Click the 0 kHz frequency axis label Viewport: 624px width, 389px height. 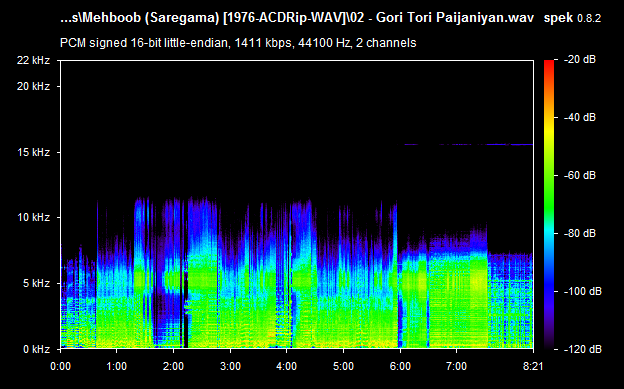click(x=36, y=349)
